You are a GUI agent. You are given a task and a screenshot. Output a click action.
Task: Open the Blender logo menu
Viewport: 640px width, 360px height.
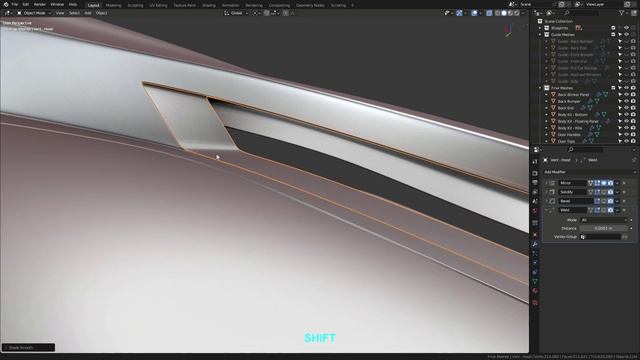tap(6, 4)
